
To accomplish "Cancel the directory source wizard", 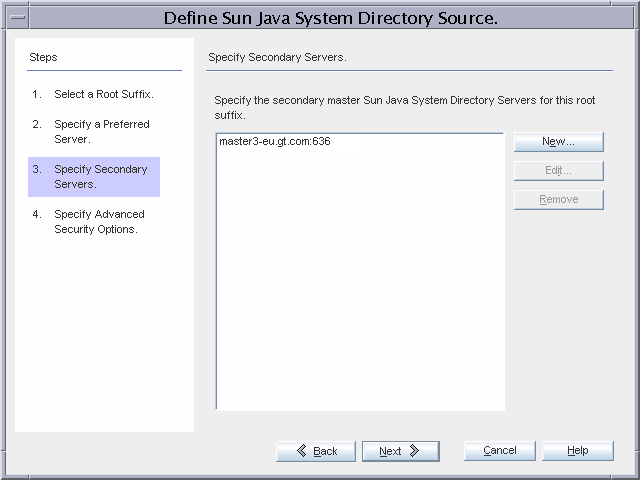I will (500, 451).
